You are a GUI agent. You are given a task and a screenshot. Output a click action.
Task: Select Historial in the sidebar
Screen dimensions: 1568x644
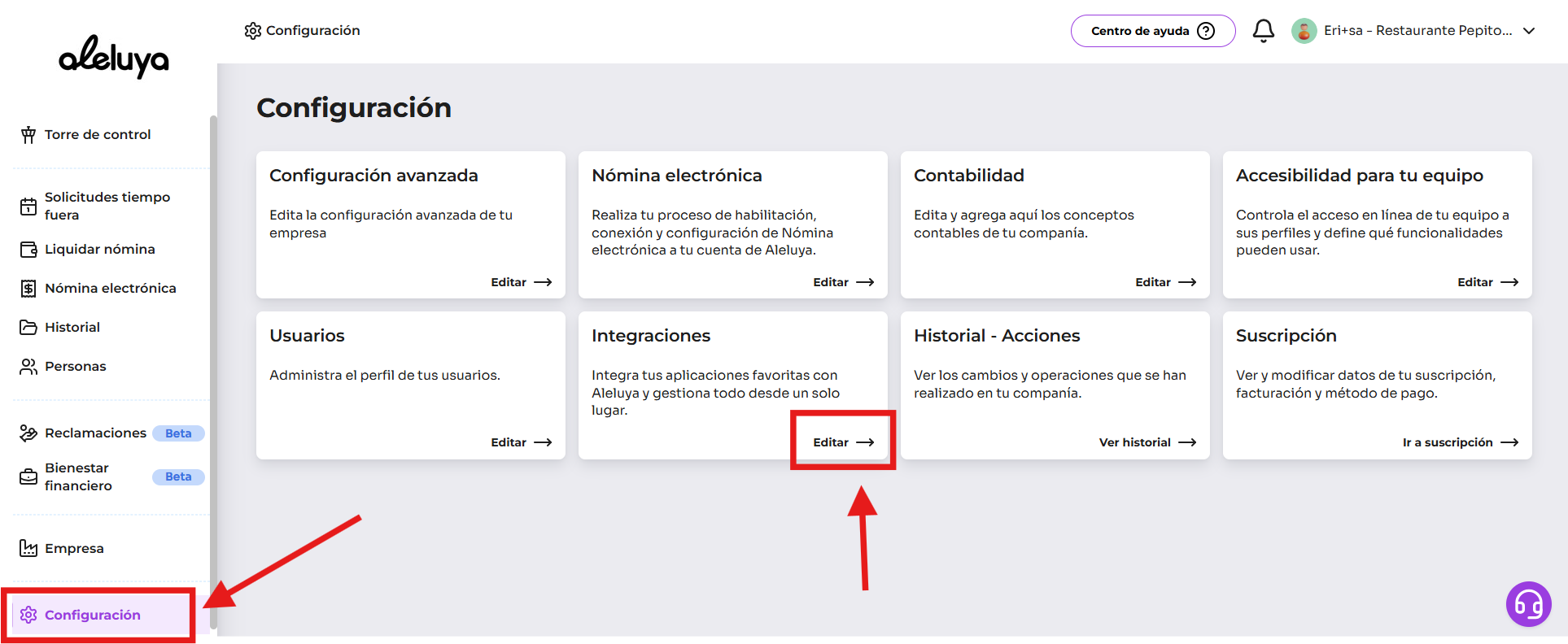point(72,328)
